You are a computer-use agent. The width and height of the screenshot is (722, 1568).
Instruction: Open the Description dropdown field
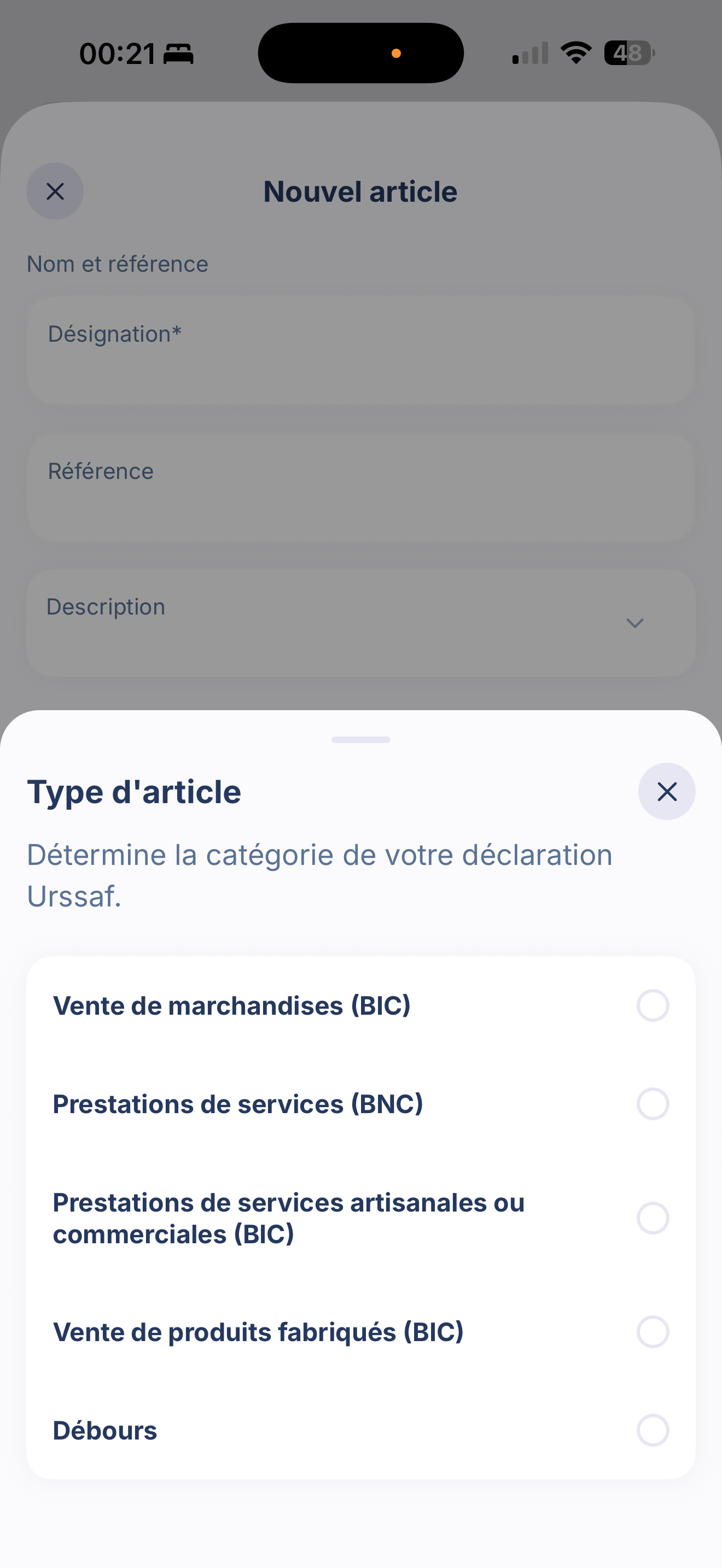[x=360, y=623]
